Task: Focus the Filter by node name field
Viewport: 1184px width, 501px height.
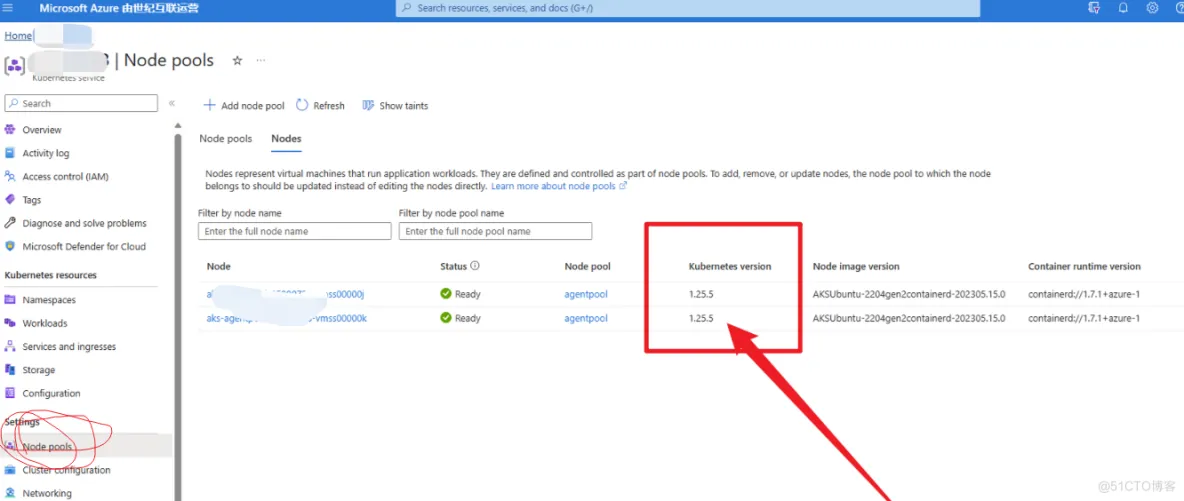Action: coord(294,231)
